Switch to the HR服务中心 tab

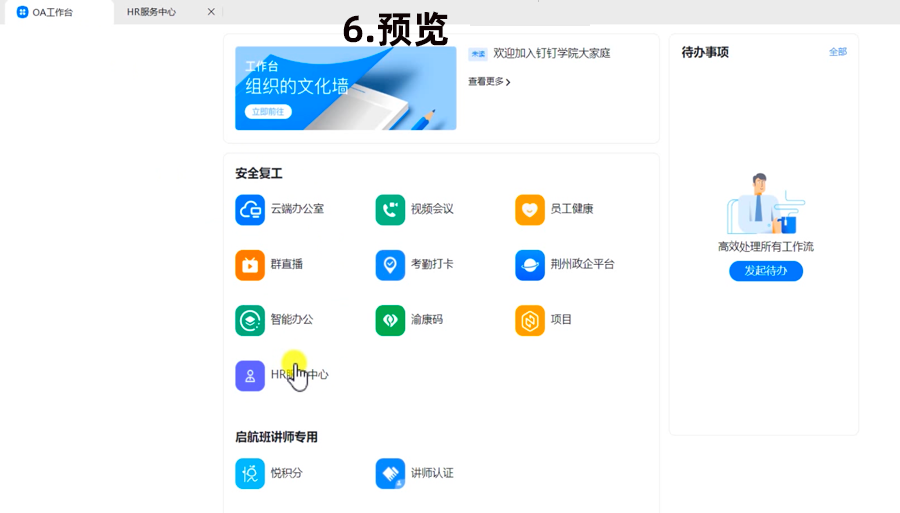click(152, 12)
